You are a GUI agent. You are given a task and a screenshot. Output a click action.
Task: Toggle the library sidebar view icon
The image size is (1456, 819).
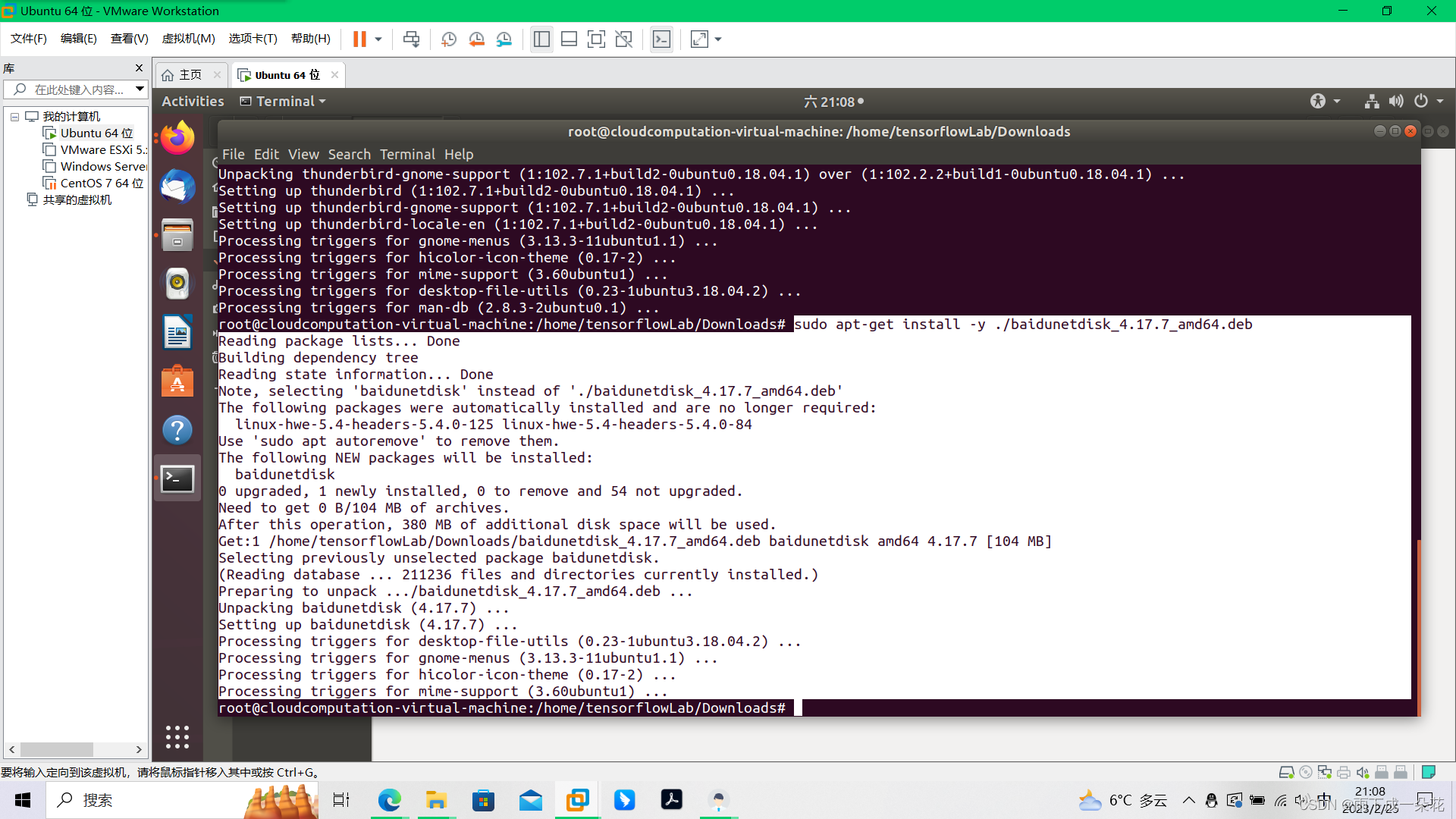[x=541, y=39]
